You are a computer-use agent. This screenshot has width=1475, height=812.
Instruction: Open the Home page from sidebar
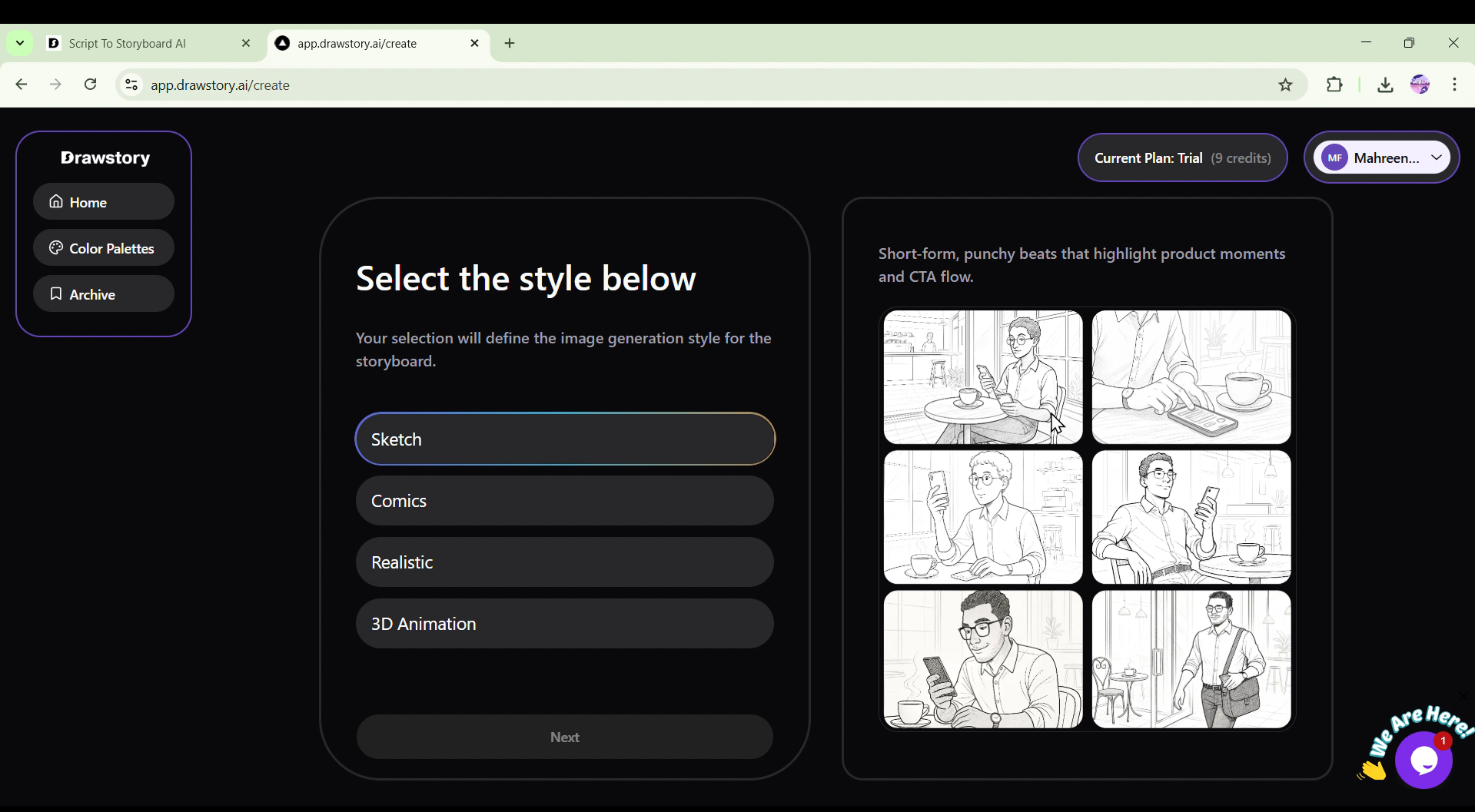click(x=104, y=202)
